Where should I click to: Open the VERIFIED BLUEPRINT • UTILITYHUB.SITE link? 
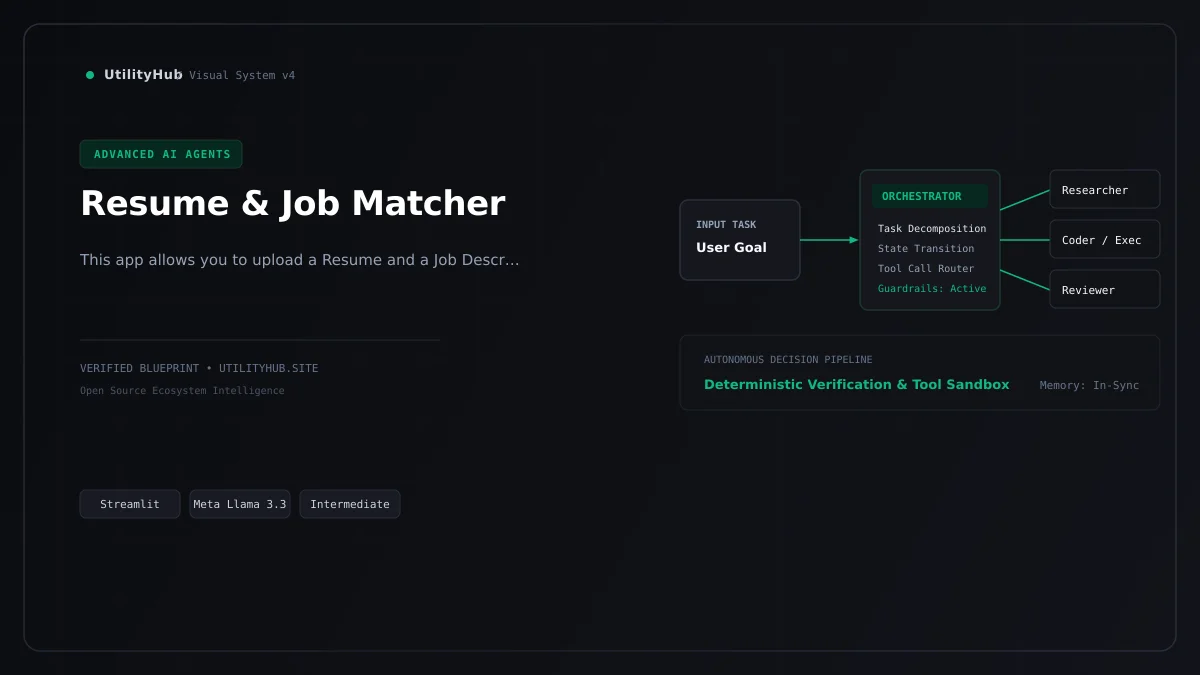[x=199, y=368]
